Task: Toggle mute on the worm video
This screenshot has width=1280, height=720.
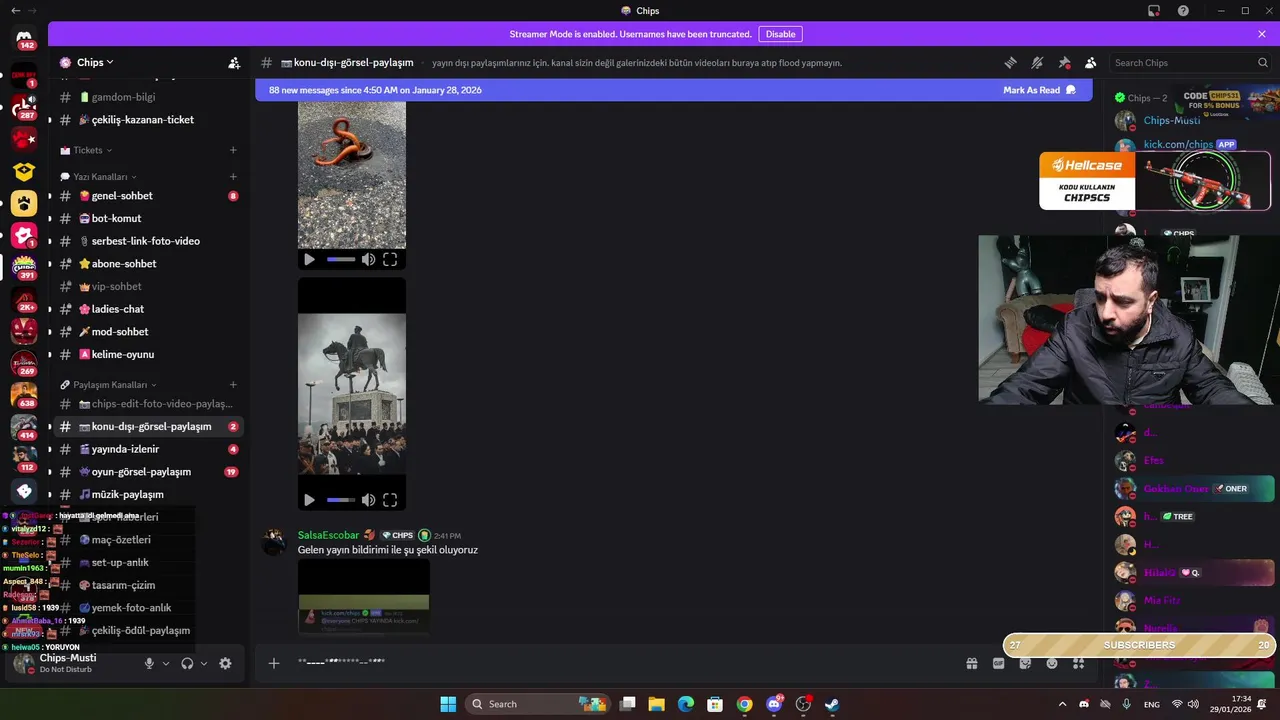Action: click(x=368, y=259)
